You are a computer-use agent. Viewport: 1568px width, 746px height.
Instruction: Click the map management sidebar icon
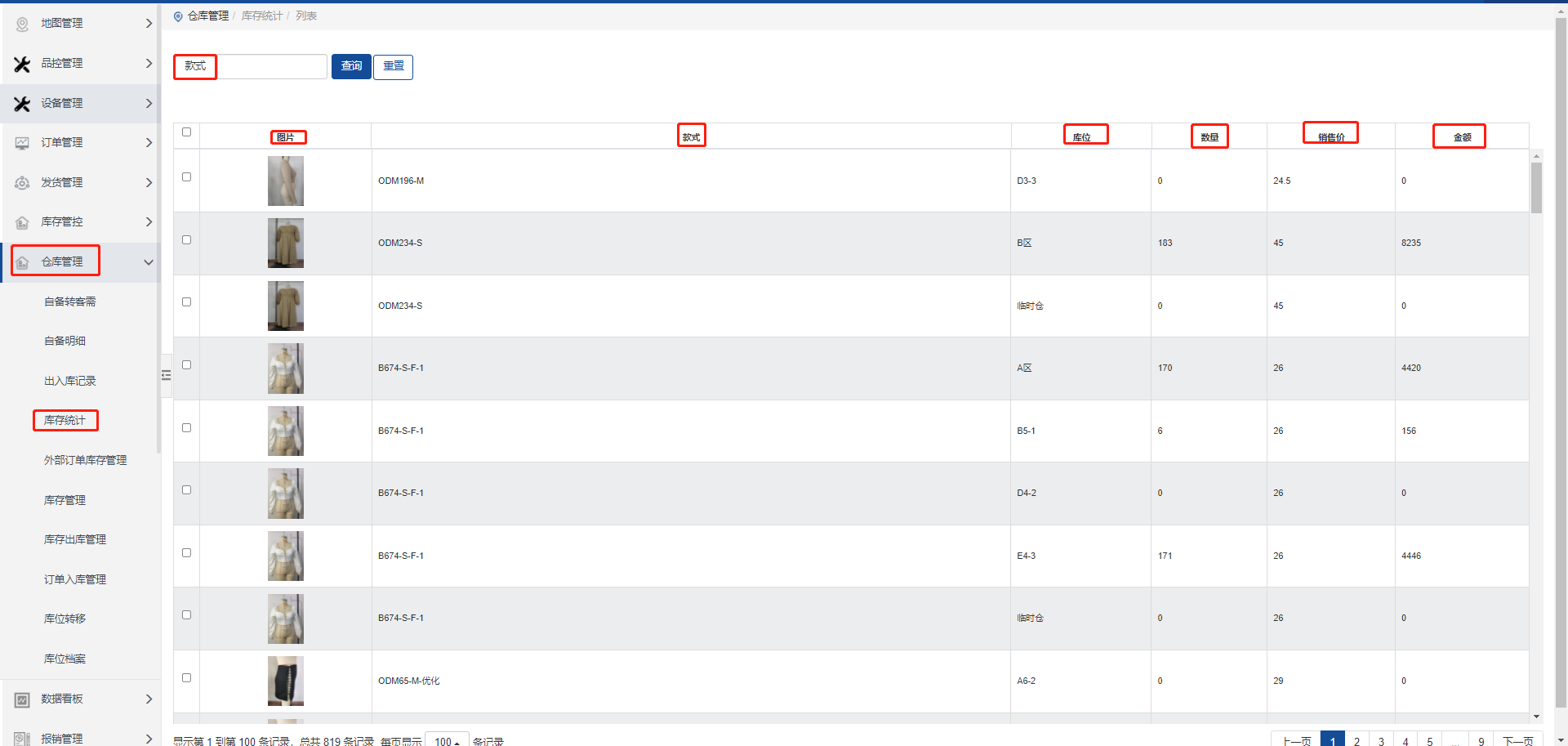[x=22, y=24]
